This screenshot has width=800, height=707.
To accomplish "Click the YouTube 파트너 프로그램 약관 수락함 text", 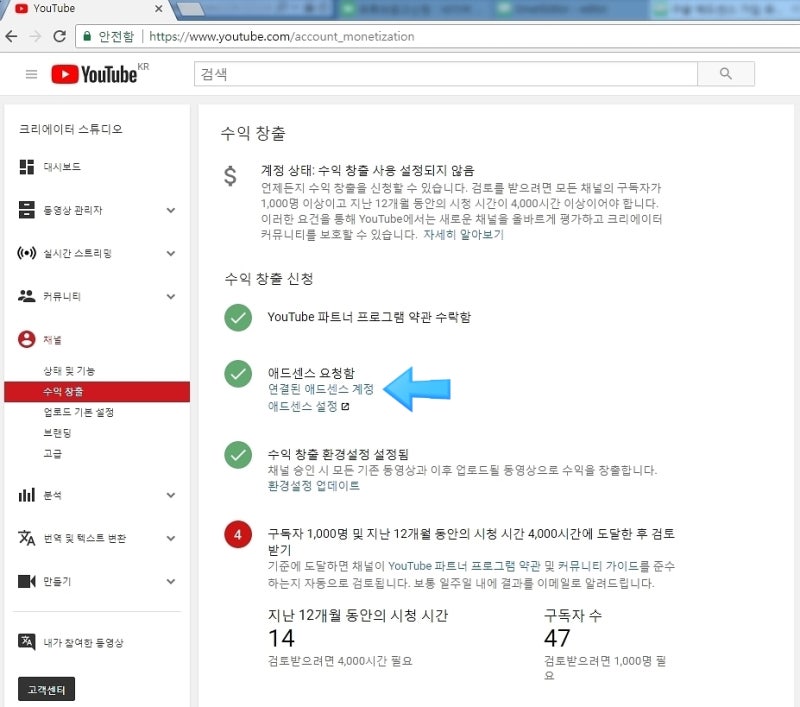I will (x=369, y=317).
